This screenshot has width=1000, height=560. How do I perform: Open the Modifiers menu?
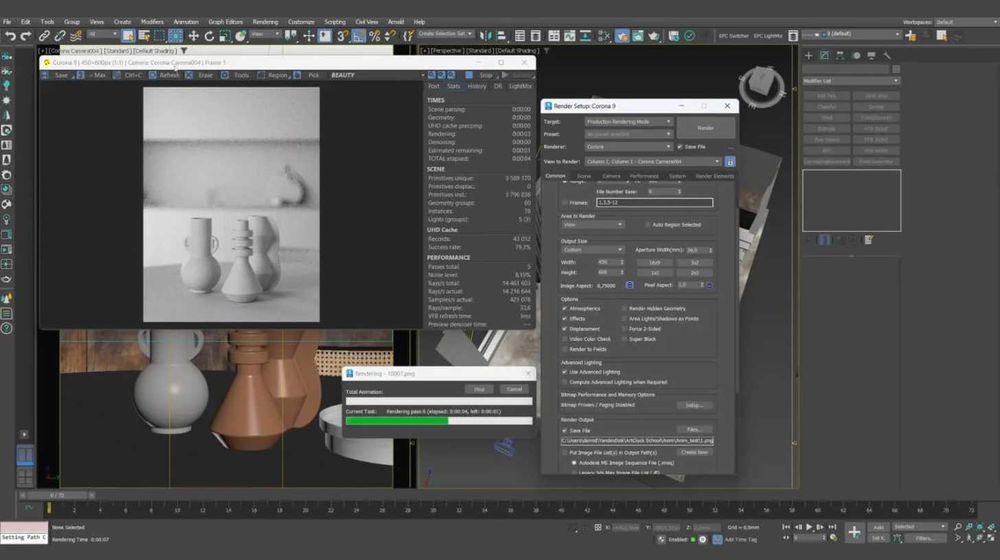click(152, 22)
